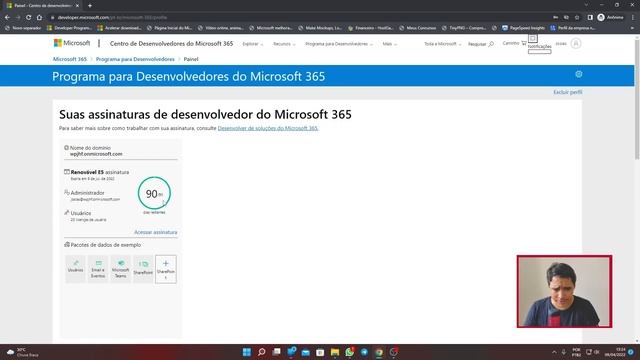Open PageSpeed Insights bookmark
The width and height of the screenshot is (640, 360).
click(523, 28)
